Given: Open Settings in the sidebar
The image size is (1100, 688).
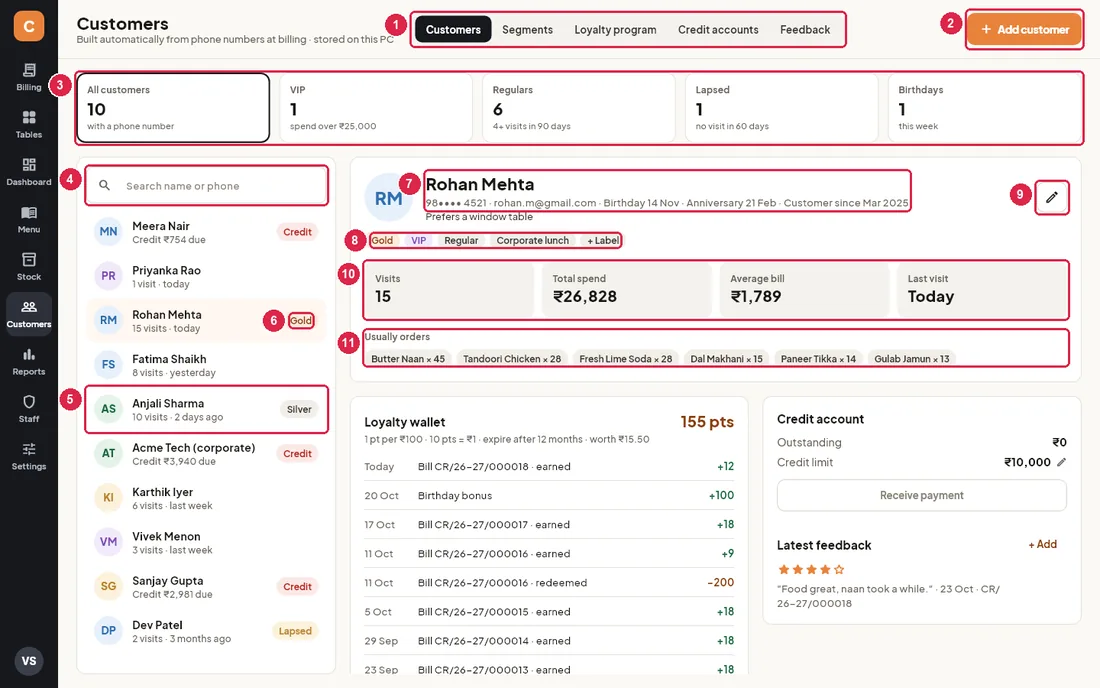Looking at the screenshot, I should 29,457.
